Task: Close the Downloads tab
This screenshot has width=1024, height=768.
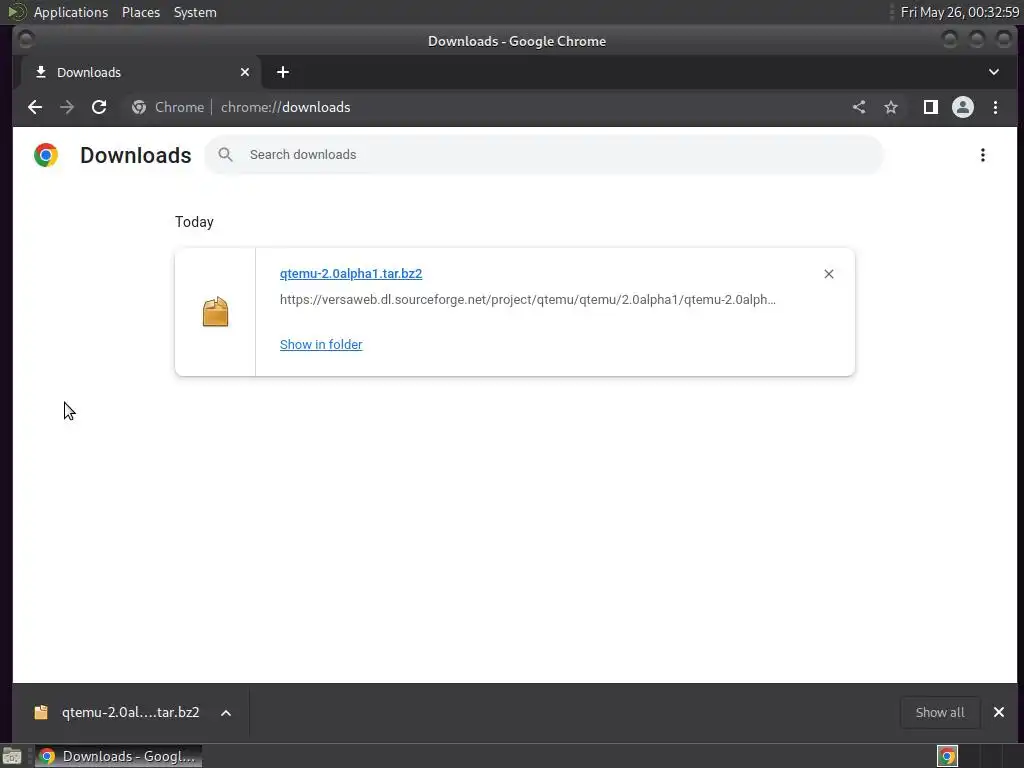Action: 245,72
